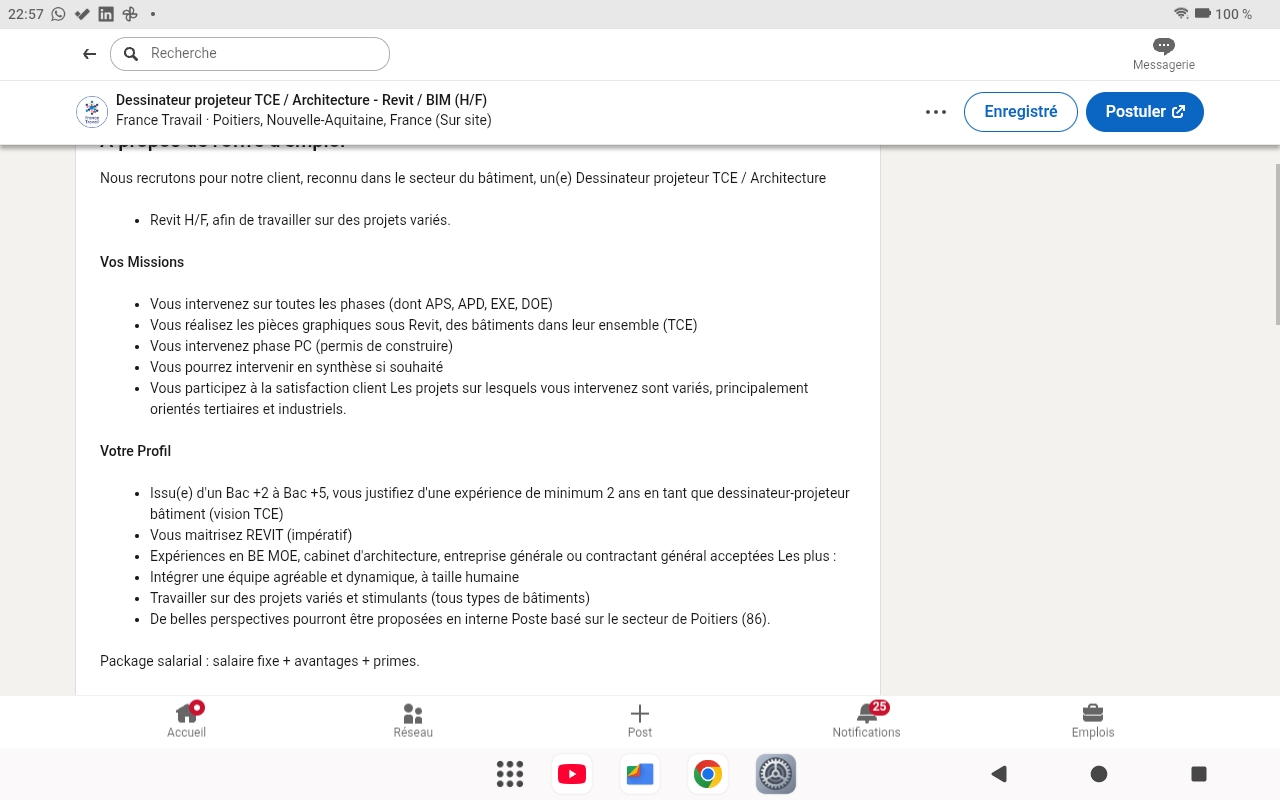Select the search magnifier icon
Image resolution: width=1280 pixels, height=800 pixels.
131,53
